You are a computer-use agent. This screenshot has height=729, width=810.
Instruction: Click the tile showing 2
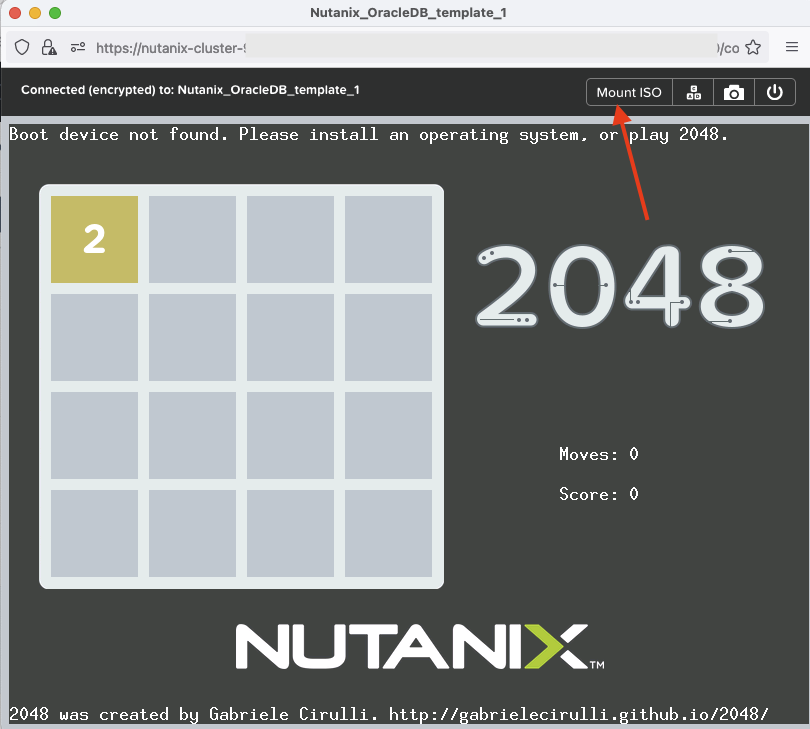(x=95, y=239)
